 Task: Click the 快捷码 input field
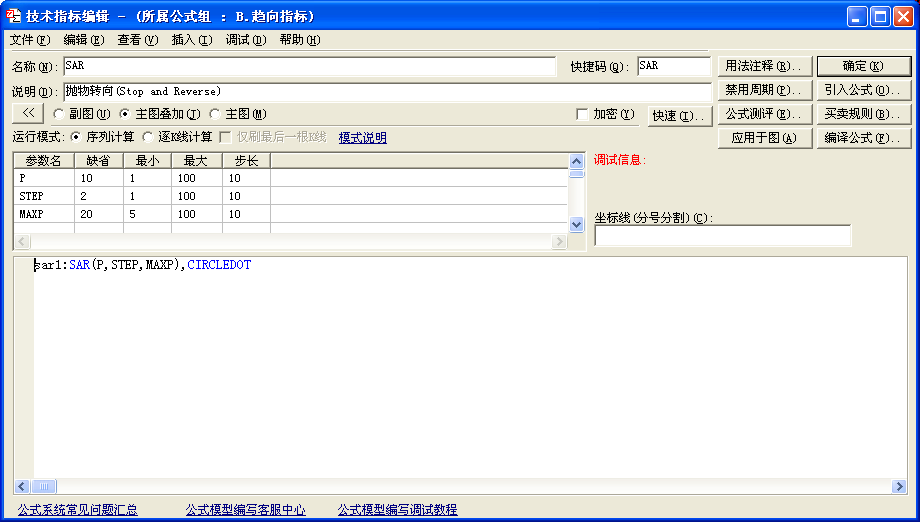pos(674,66)
